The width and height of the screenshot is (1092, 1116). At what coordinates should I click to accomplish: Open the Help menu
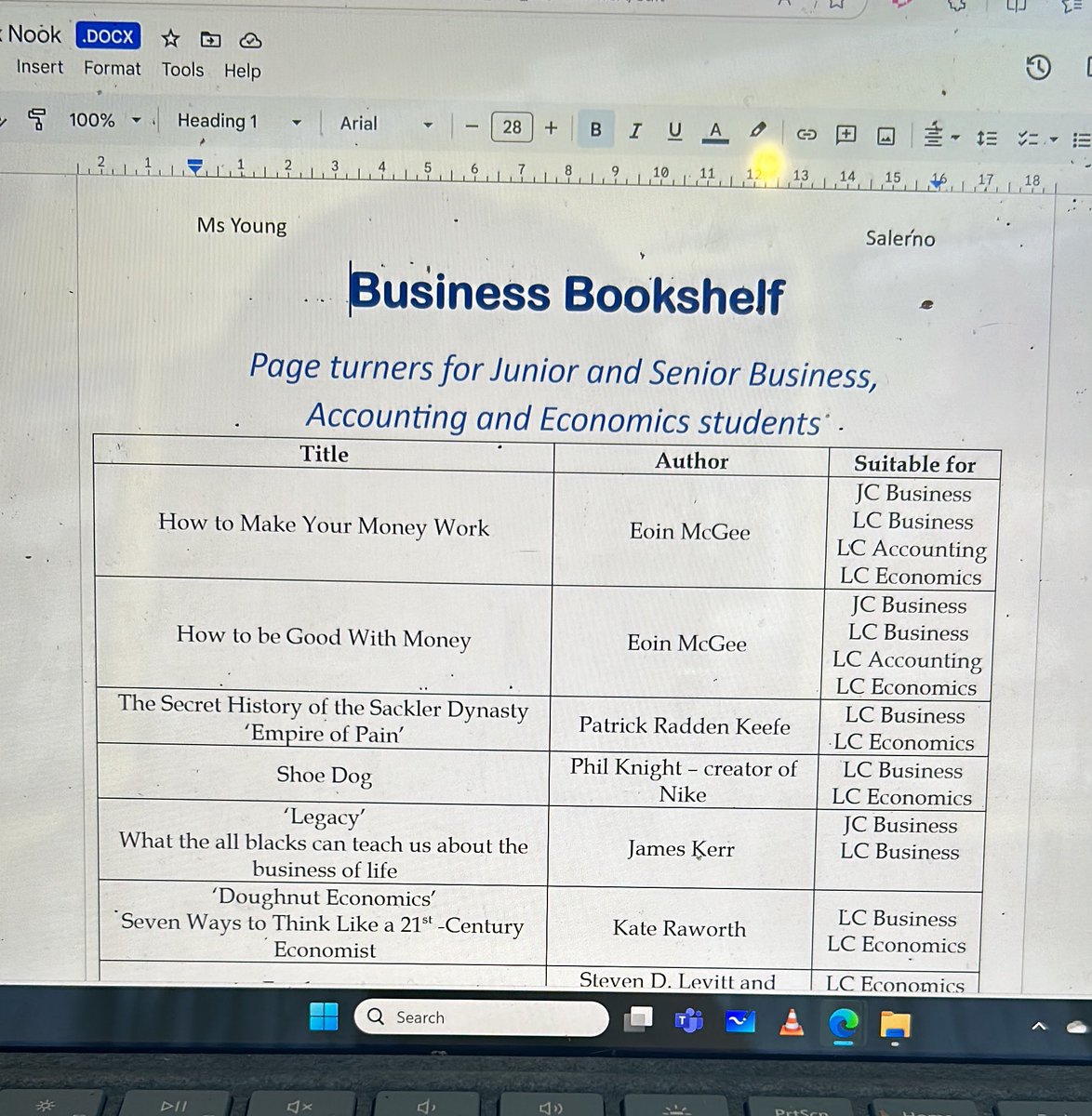[242, 71]
